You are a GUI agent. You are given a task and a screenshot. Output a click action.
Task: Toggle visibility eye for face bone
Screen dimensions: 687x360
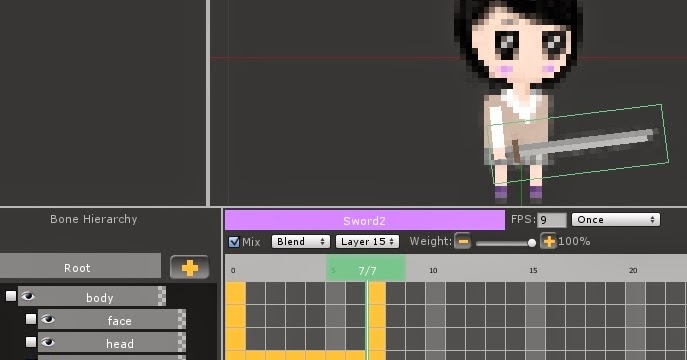coord(48,320)
